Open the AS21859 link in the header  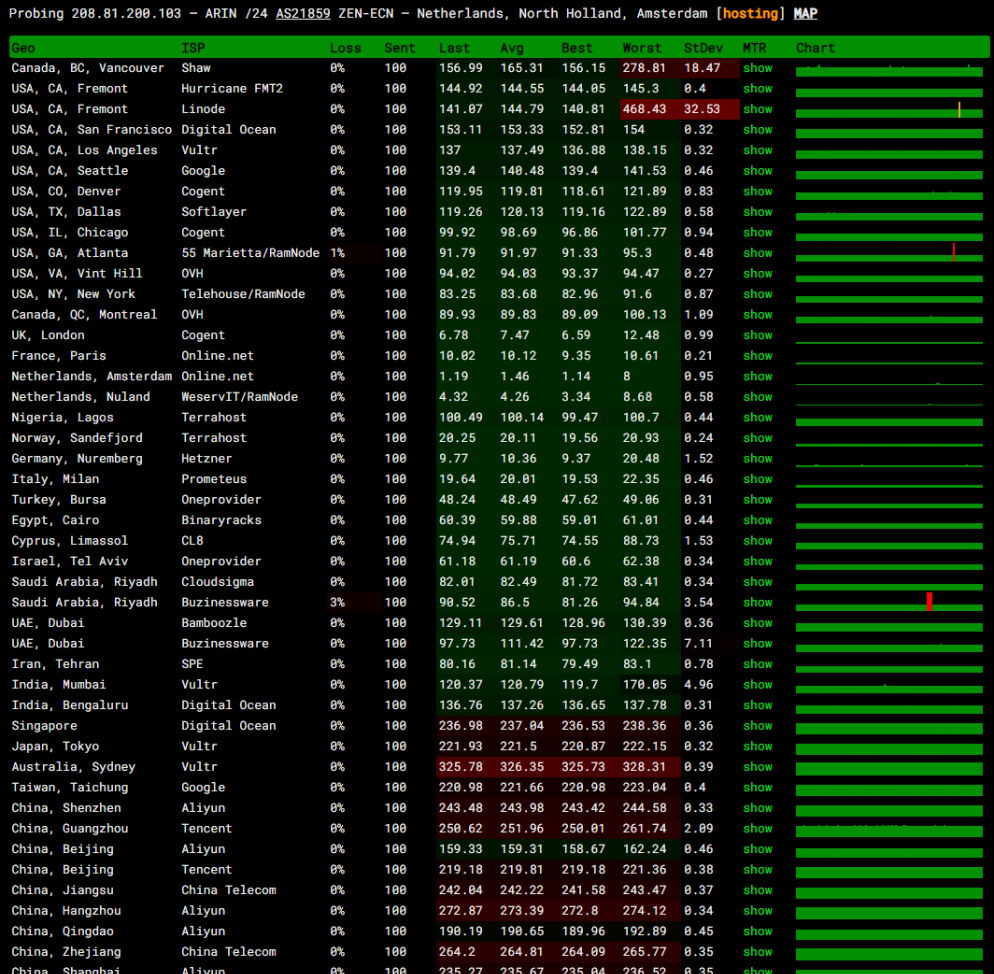point(303,13)
